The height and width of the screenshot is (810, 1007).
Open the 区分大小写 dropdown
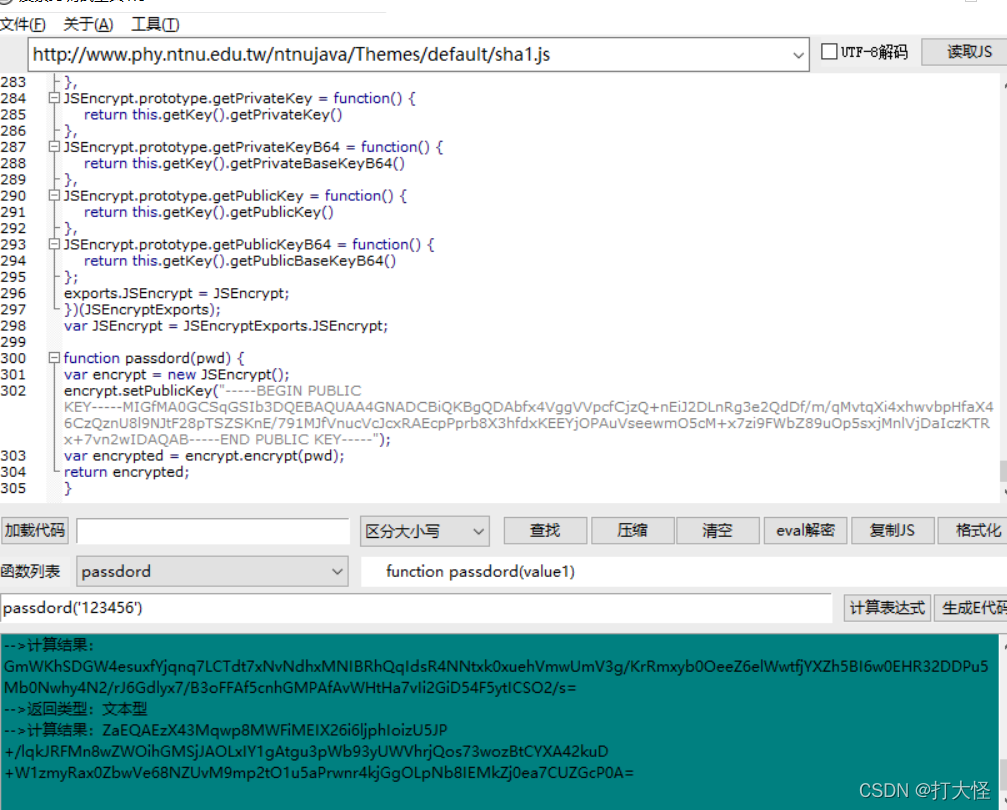point(478,530)
